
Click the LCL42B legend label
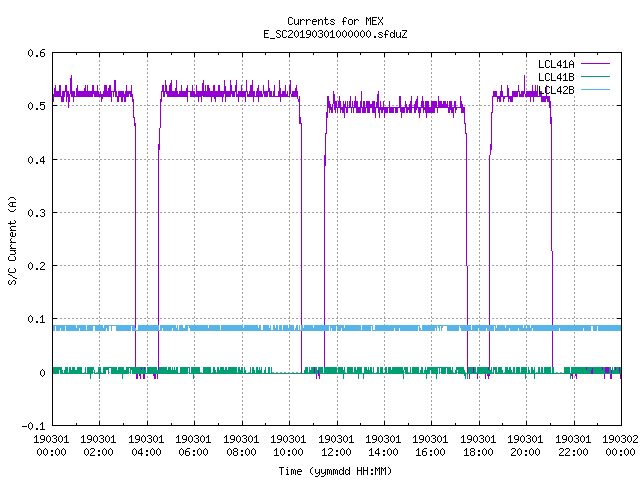[x=556, y=90]
